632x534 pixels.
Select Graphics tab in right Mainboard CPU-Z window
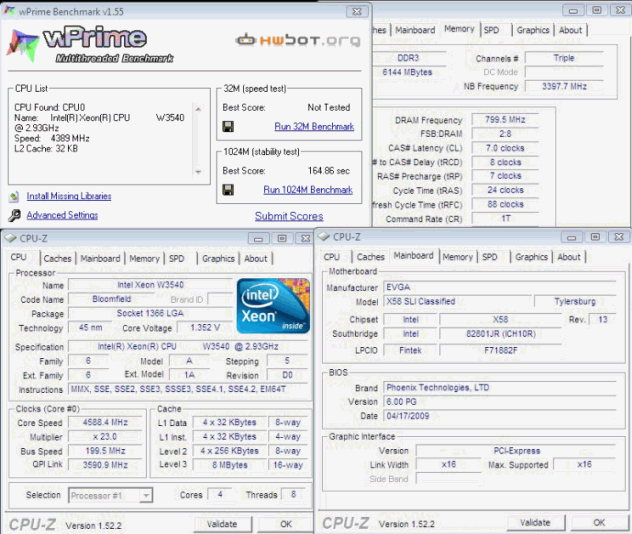[x=532, y=257]
